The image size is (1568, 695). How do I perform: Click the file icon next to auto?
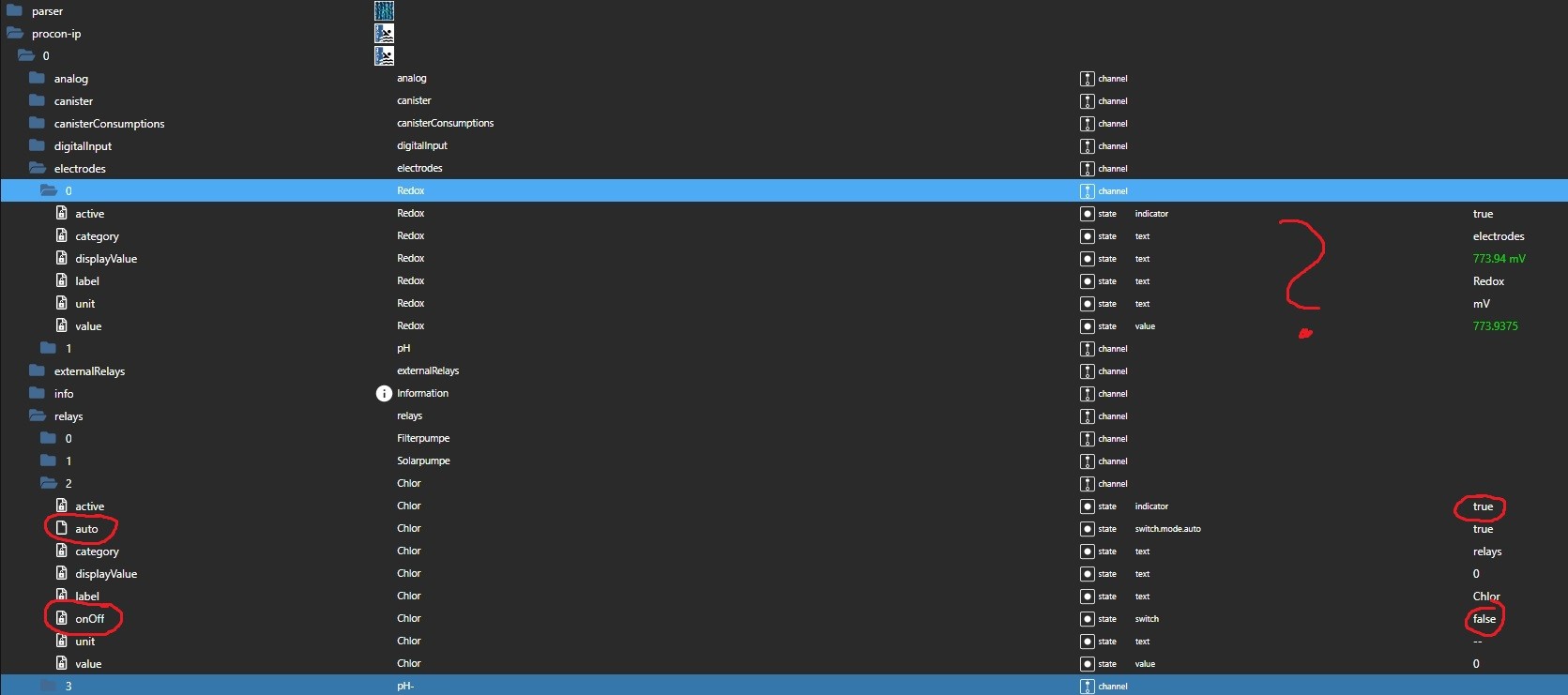point(62,528)
